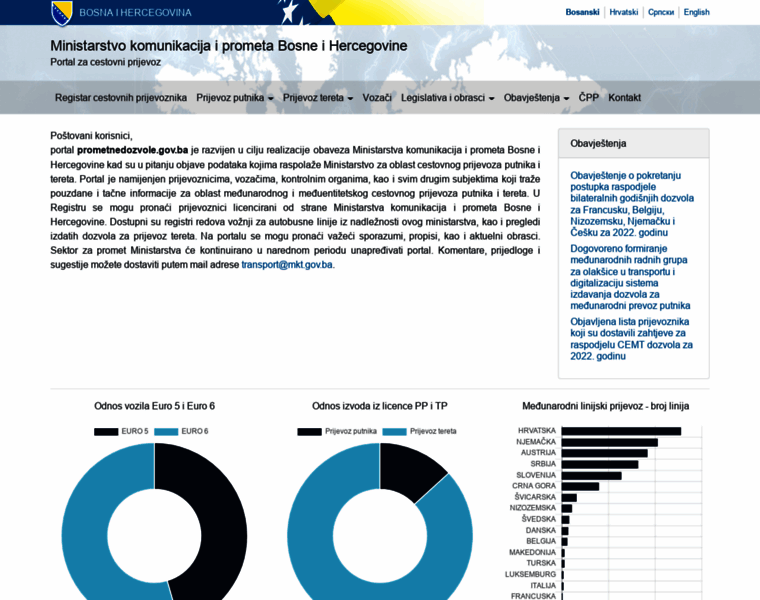
Task: Open notice about CEMT dozvola lista prijevoznika
Action: 632,339
